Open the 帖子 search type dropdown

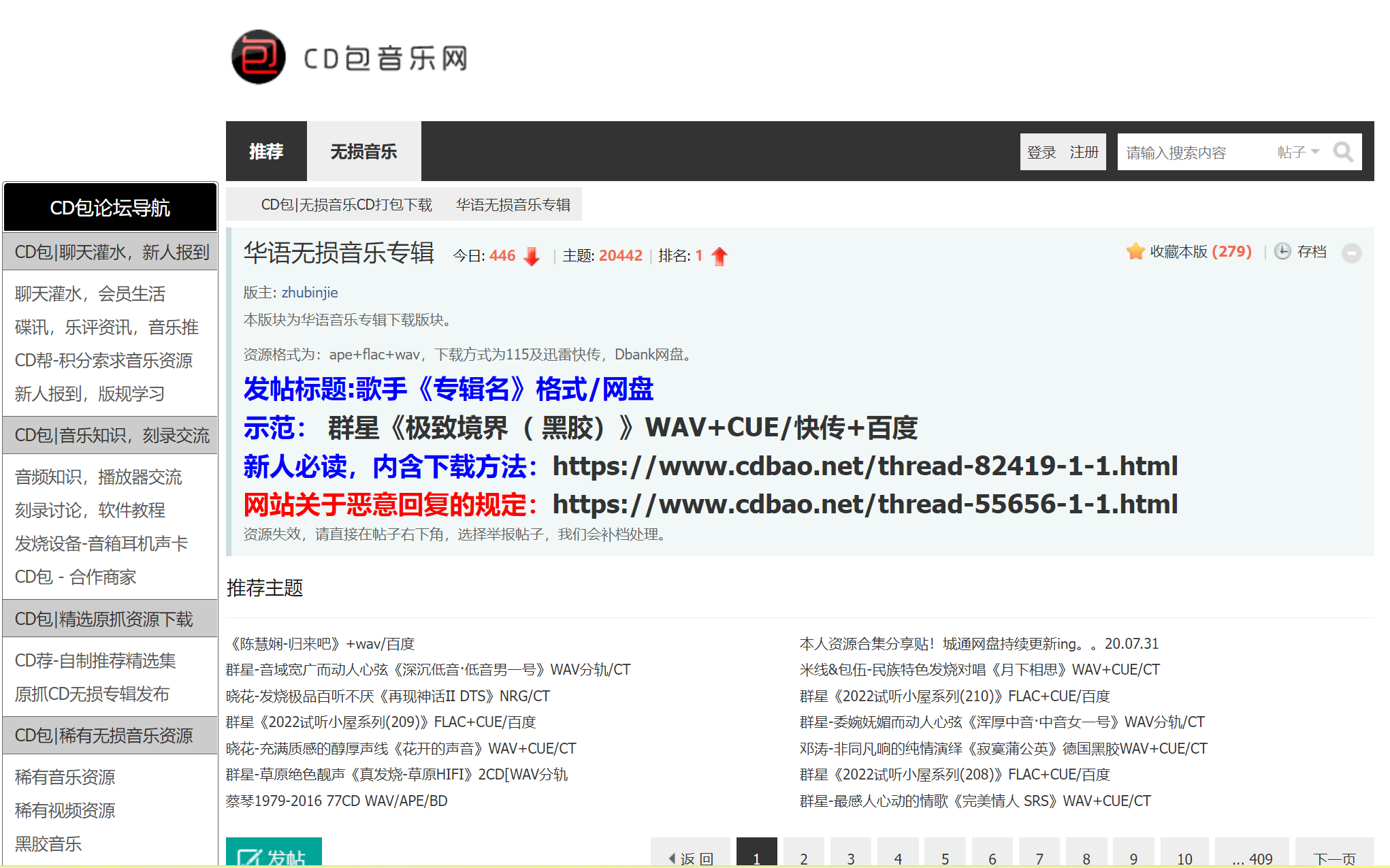1298,152
